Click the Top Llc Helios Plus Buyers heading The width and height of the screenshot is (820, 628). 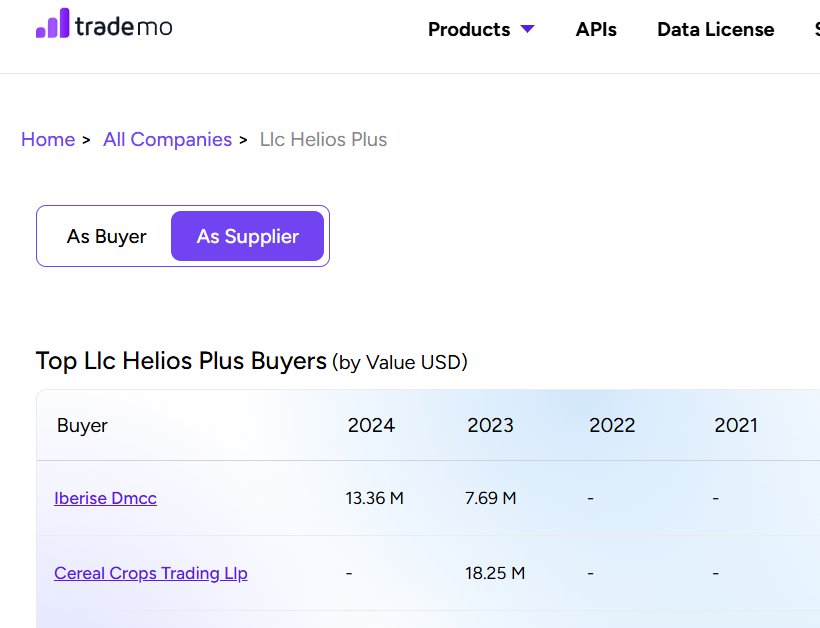tap(252, 361)
